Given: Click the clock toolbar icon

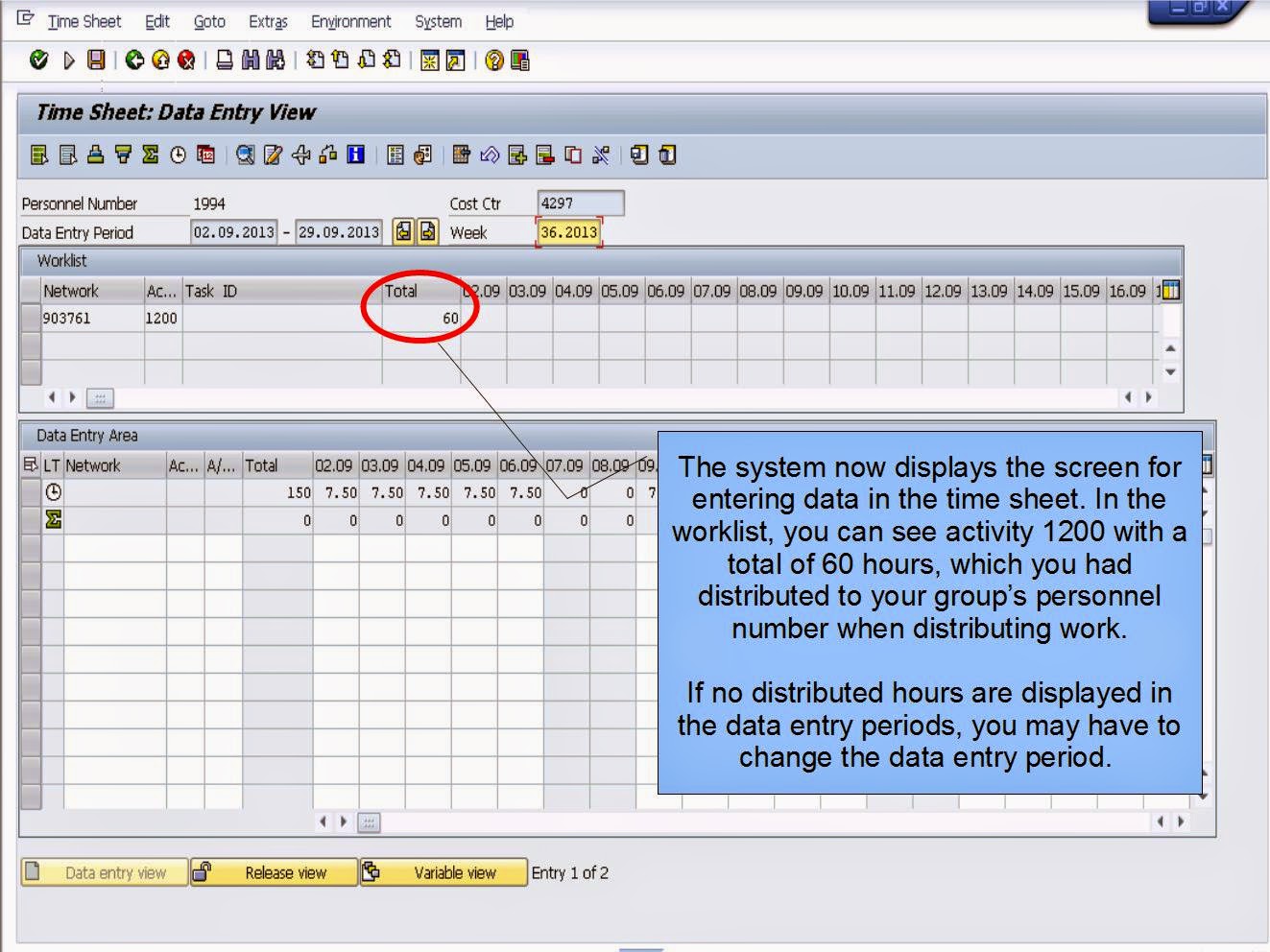Looking at the screenshot, I should click(x=178, y=155).
